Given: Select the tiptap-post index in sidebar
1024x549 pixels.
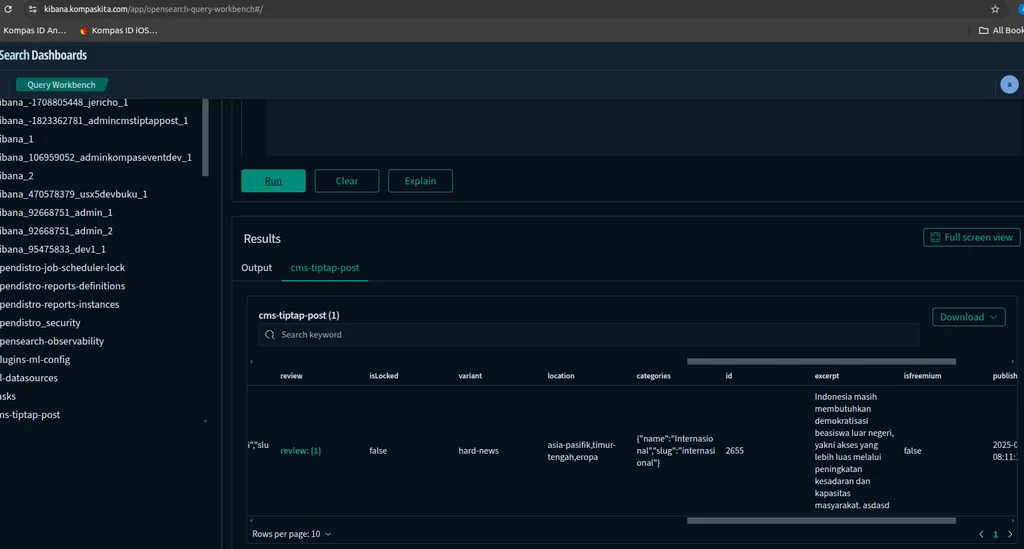Looking at the screenshot, I should pyautogui.click(x=30, y=415).
